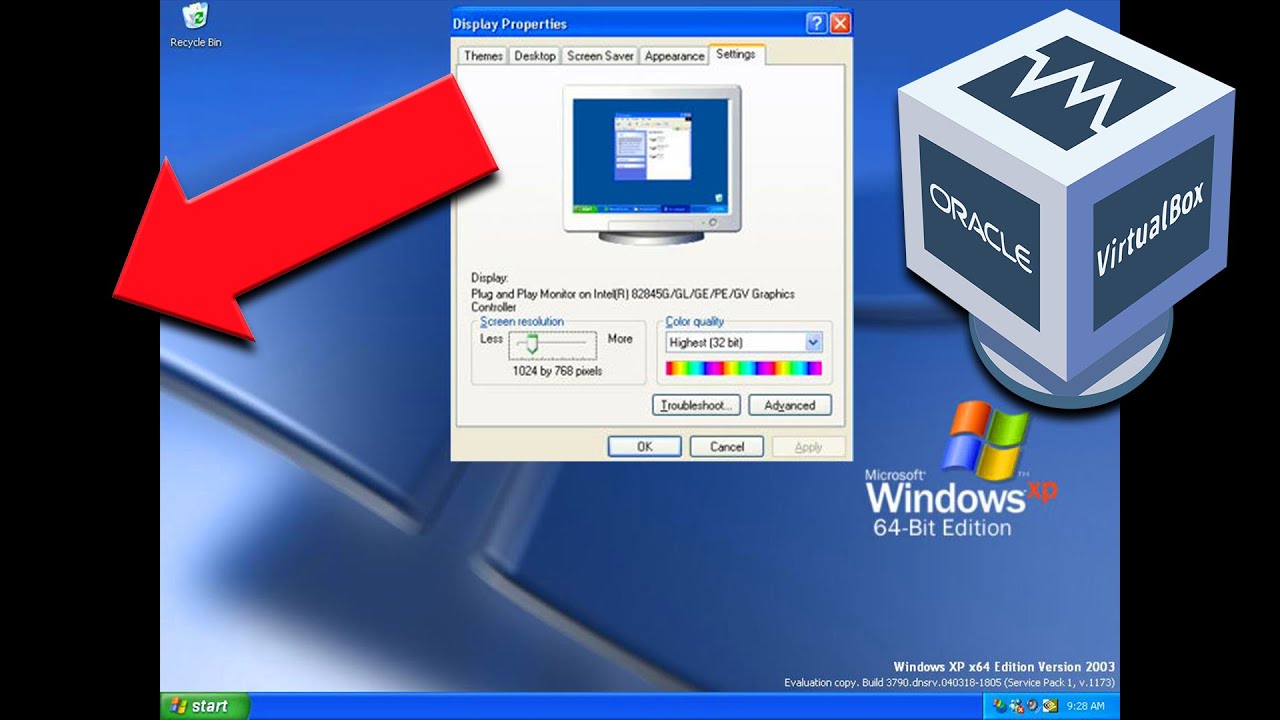
Task: Click the "More" label near the slider
Action: 620,339
